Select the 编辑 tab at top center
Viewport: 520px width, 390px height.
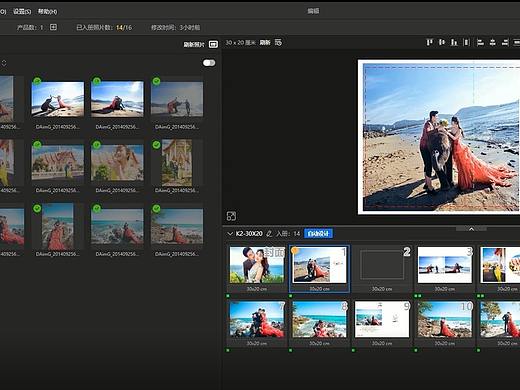(313, 11)
